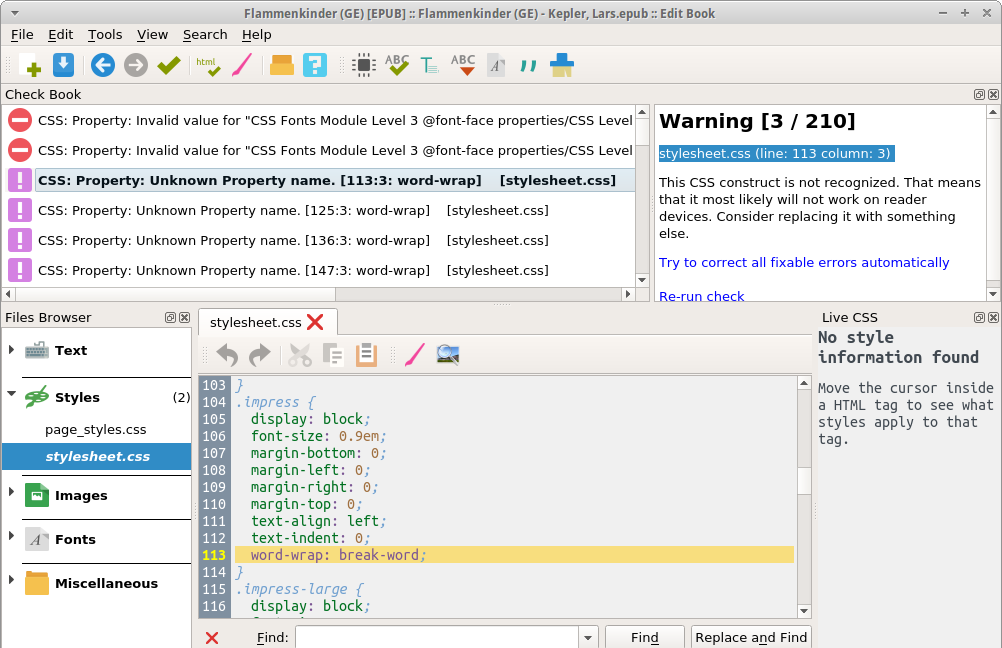The width and height of the screenshot is (1002, 648).
Task: Click the smarten punctuation quotes icon
Action: 528,65
